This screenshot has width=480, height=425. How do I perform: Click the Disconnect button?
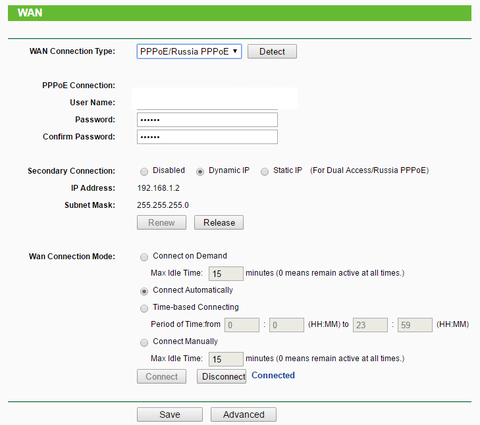tap(222, 376)
